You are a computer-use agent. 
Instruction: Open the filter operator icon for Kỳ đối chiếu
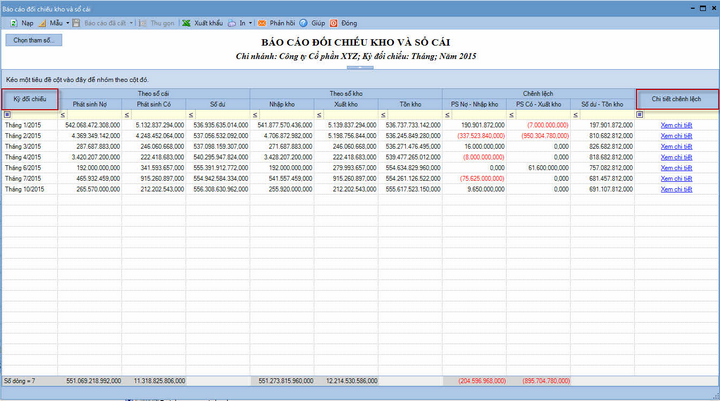tap(7, 114)
